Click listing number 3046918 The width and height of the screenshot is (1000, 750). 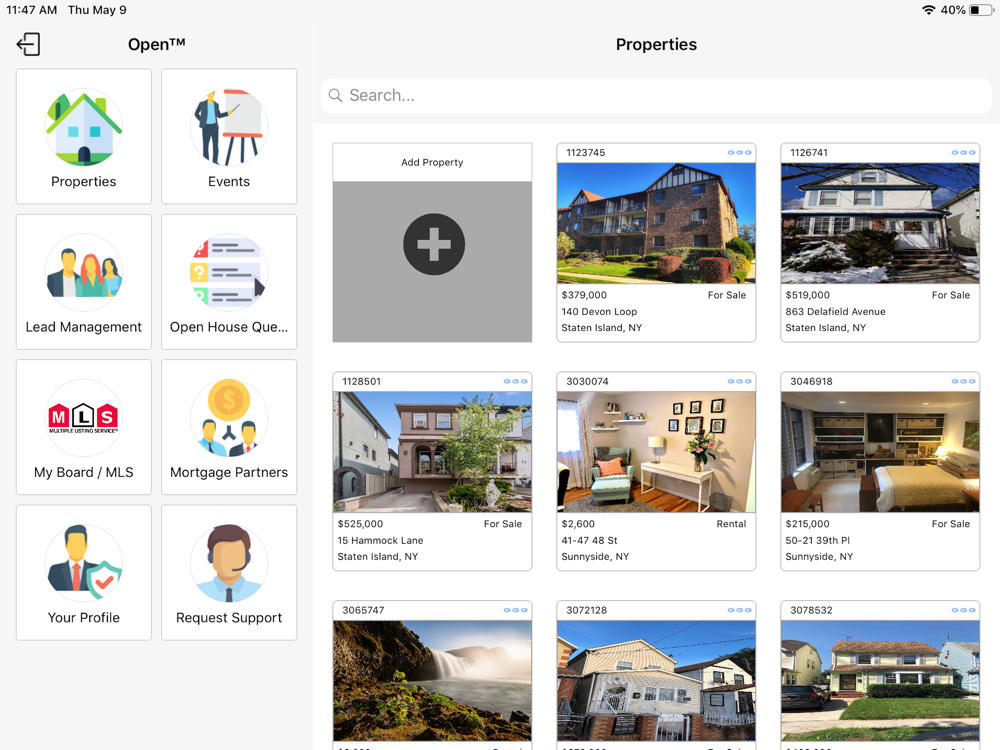[x=811, y=382]
